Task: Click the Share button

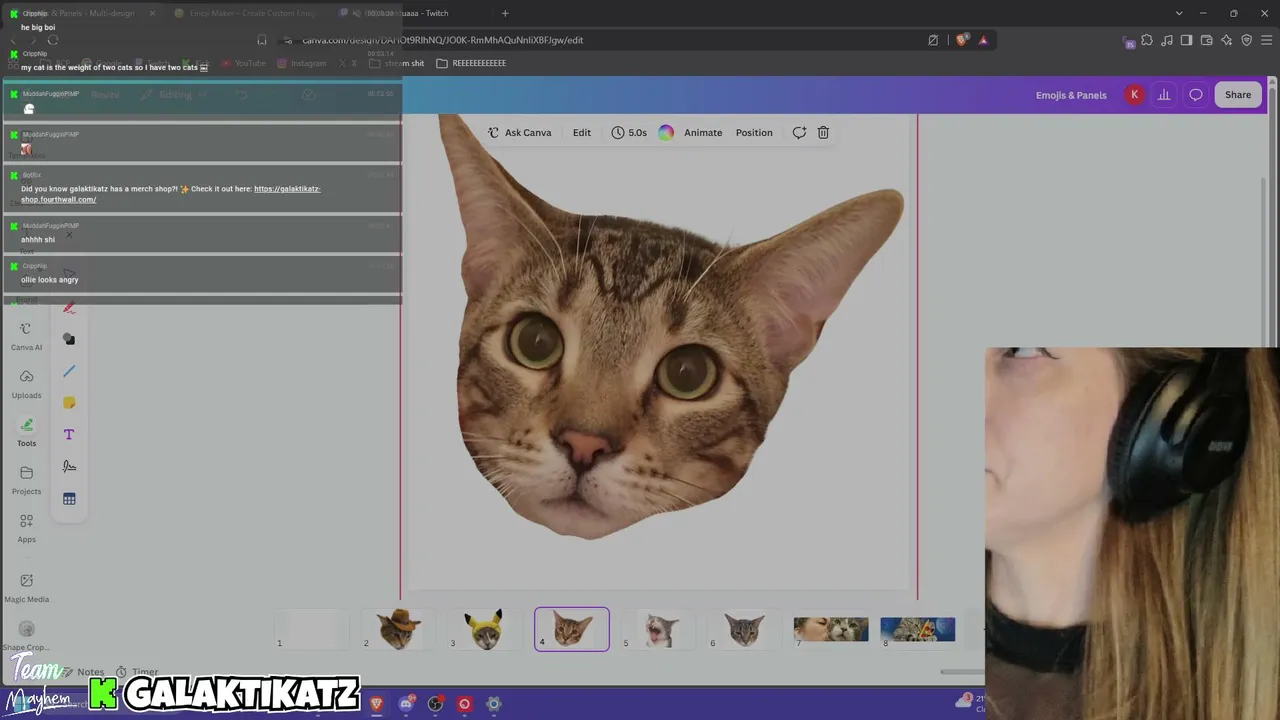Action: click(1238, 95)
